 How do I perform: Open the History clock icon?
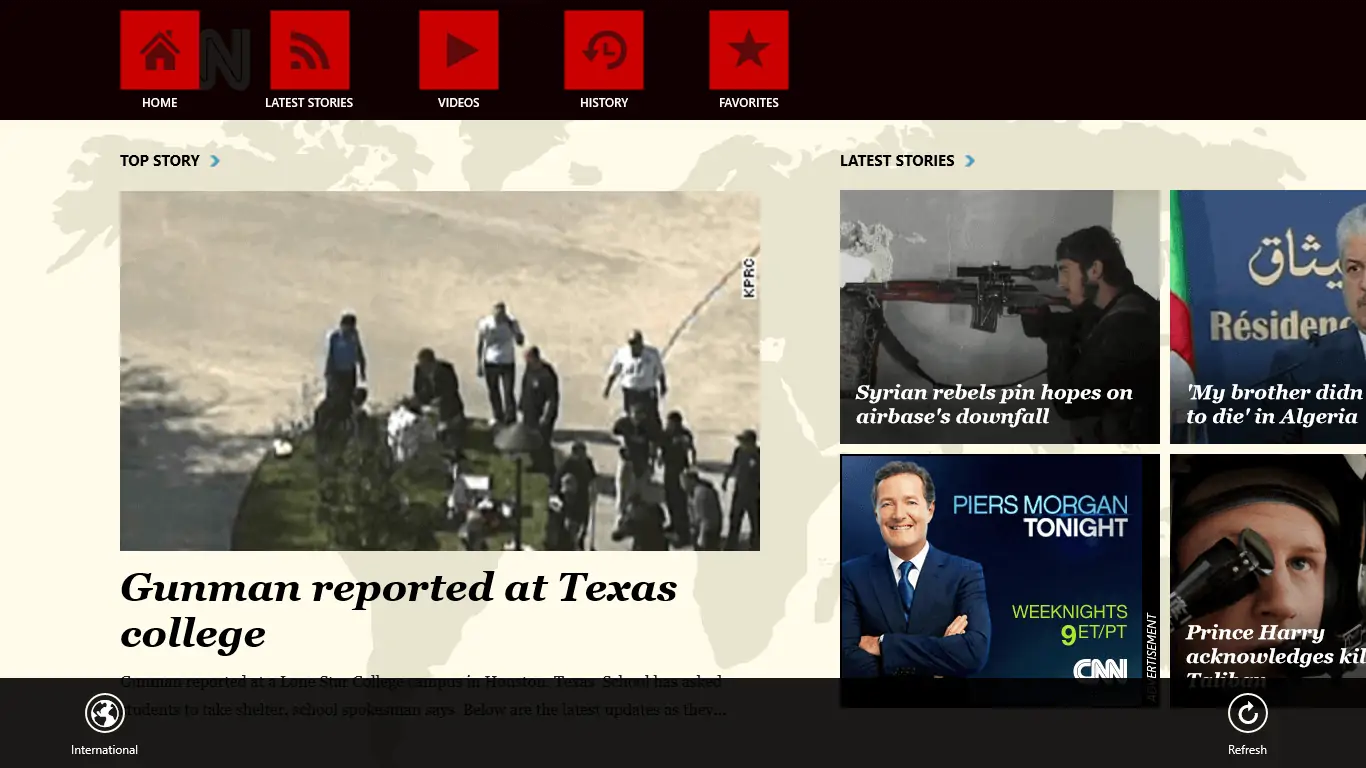point(604,50)
